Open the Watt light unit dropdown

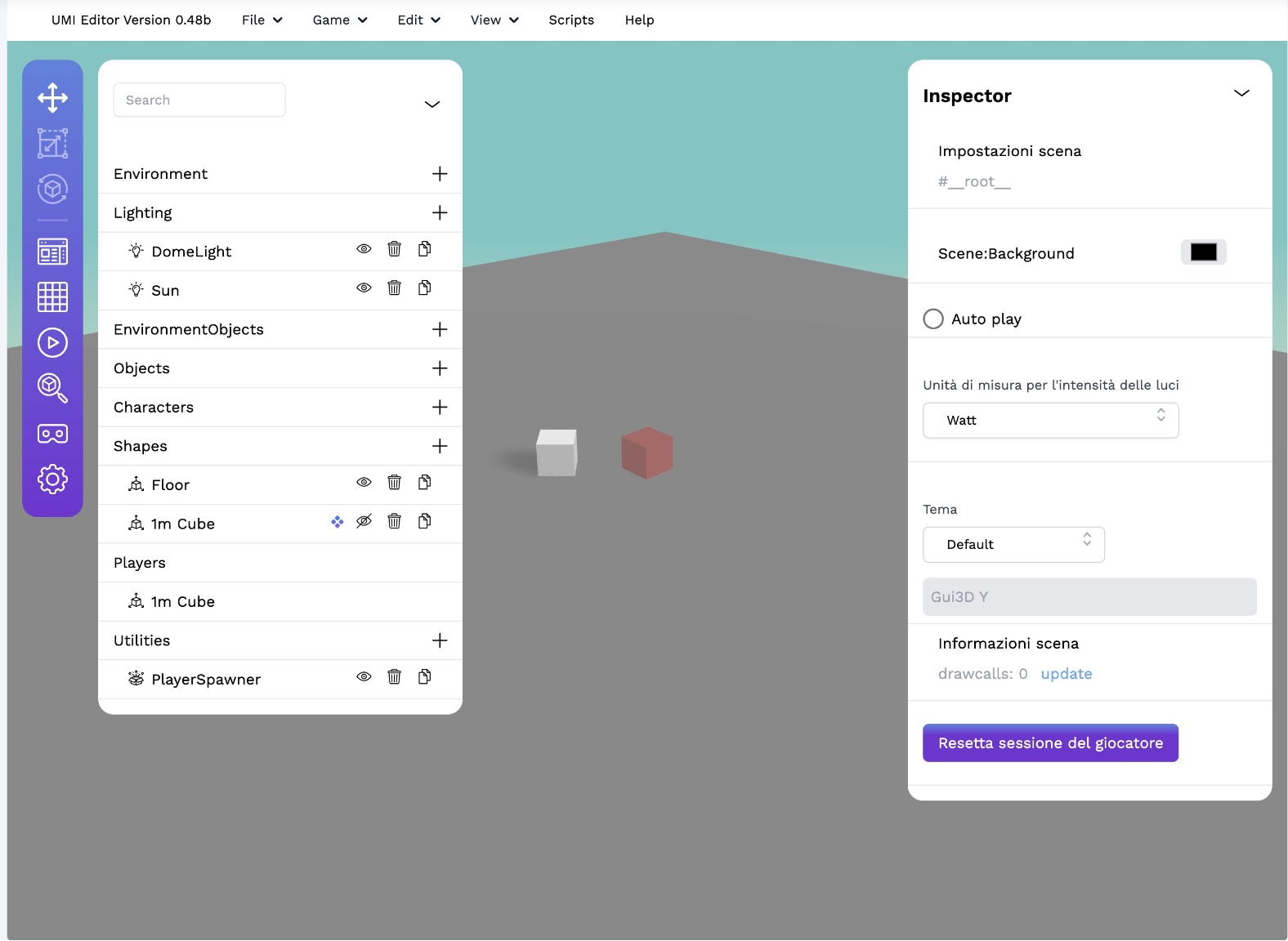(1050, 421)
